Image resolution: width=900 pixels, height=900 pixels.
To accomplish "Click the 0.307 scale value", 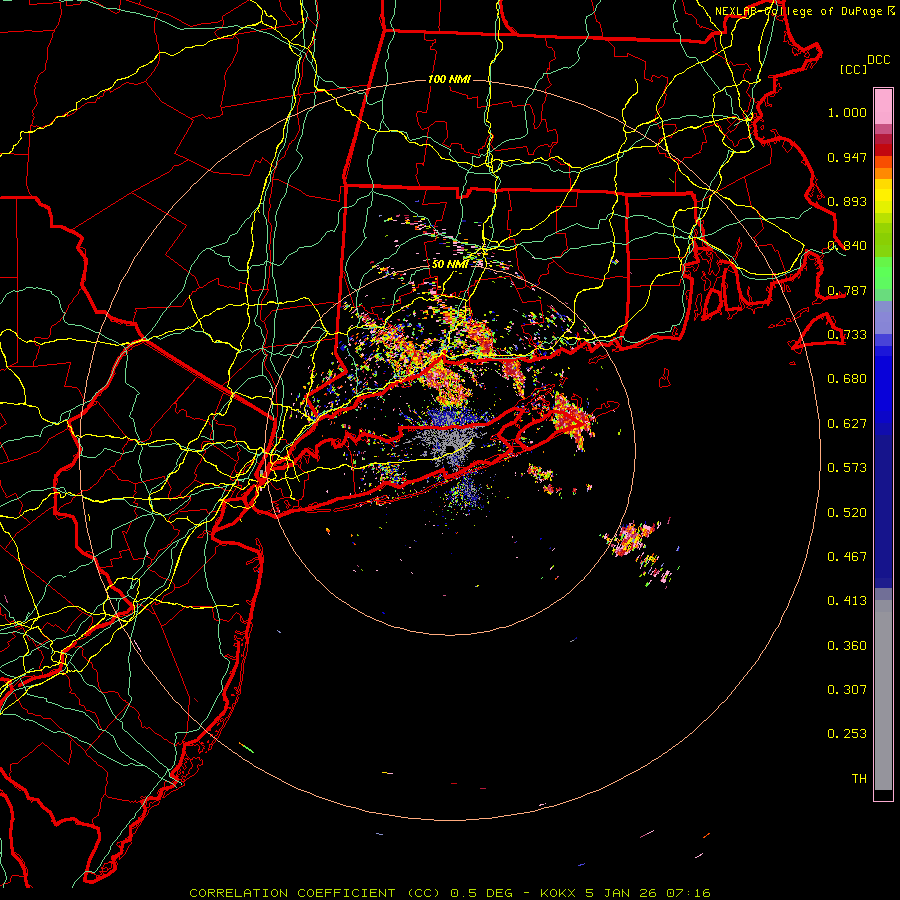I will click(x=847, y=690).
